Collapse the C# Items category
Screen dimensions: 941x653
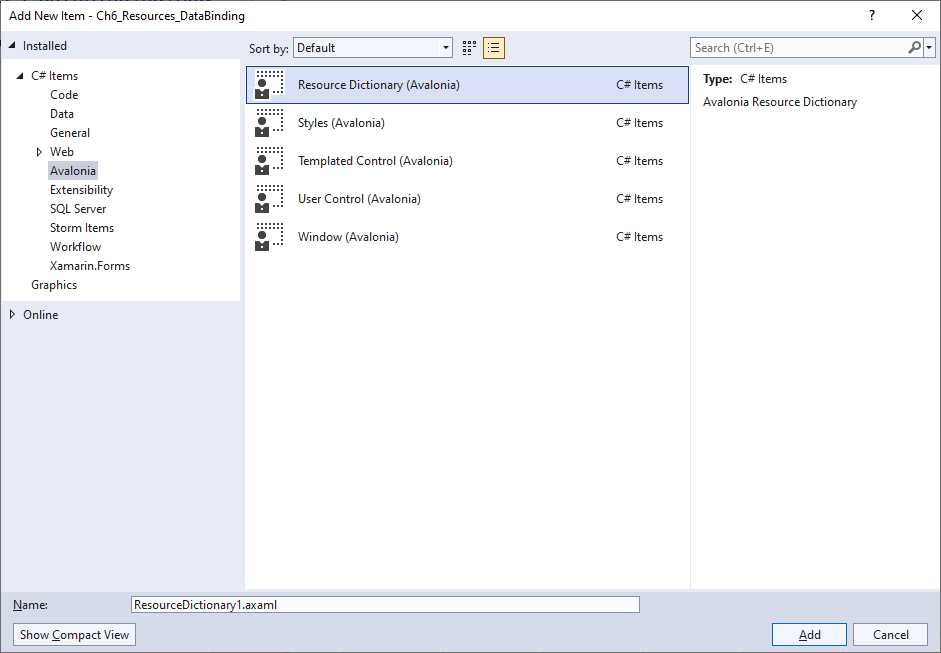(19, 75)
